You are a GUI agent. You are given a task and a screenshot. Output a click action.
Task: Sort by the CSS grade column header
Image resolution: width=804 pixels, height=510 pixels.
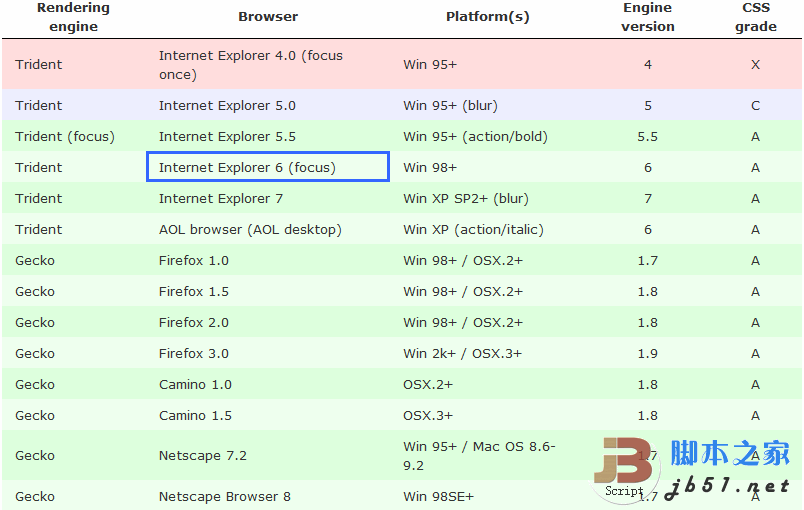[x=756, y=17]
